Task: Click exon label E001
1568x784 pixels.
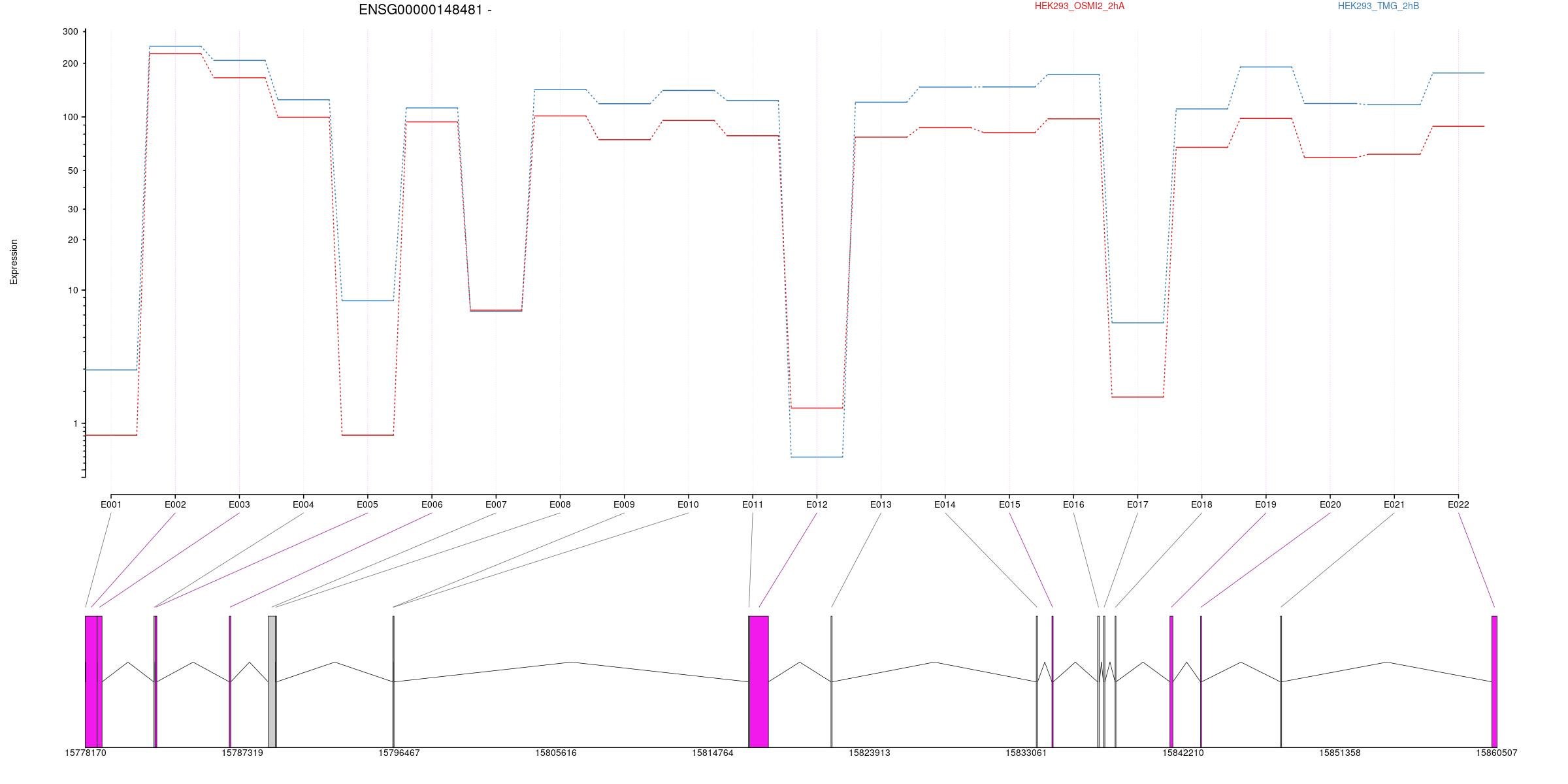Action: (111, 504)
